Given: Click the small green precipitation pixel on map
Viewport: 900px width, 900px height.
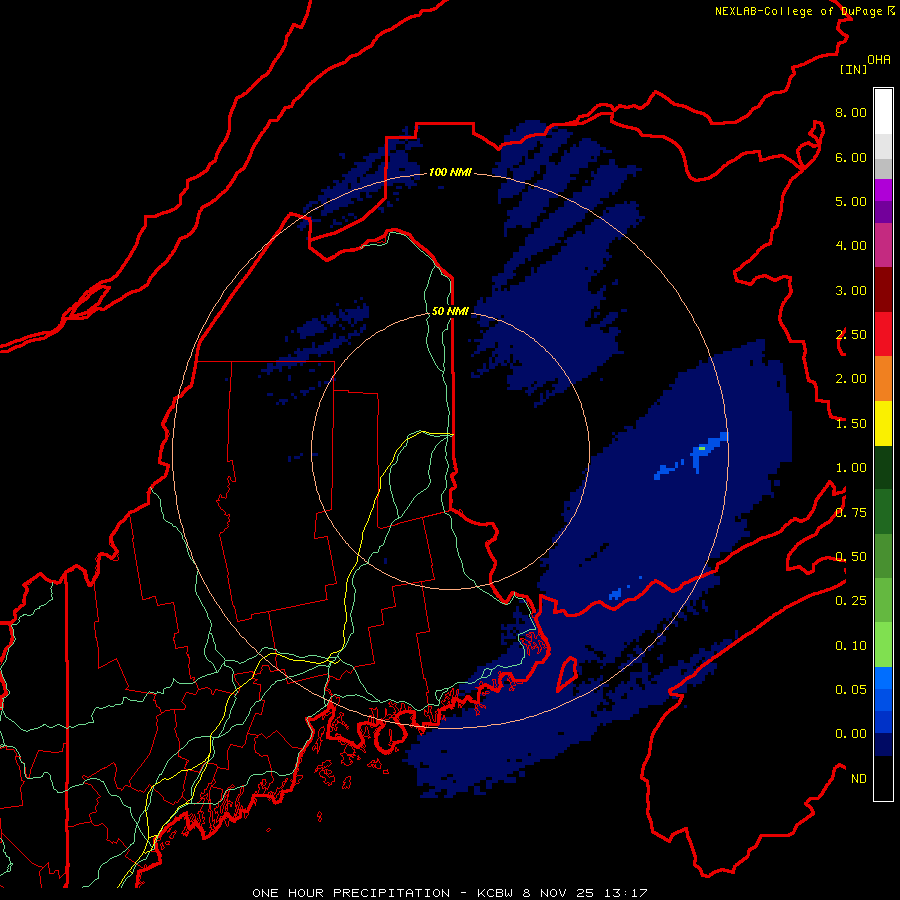Looking at the screenshot, I should pos(701,448).
